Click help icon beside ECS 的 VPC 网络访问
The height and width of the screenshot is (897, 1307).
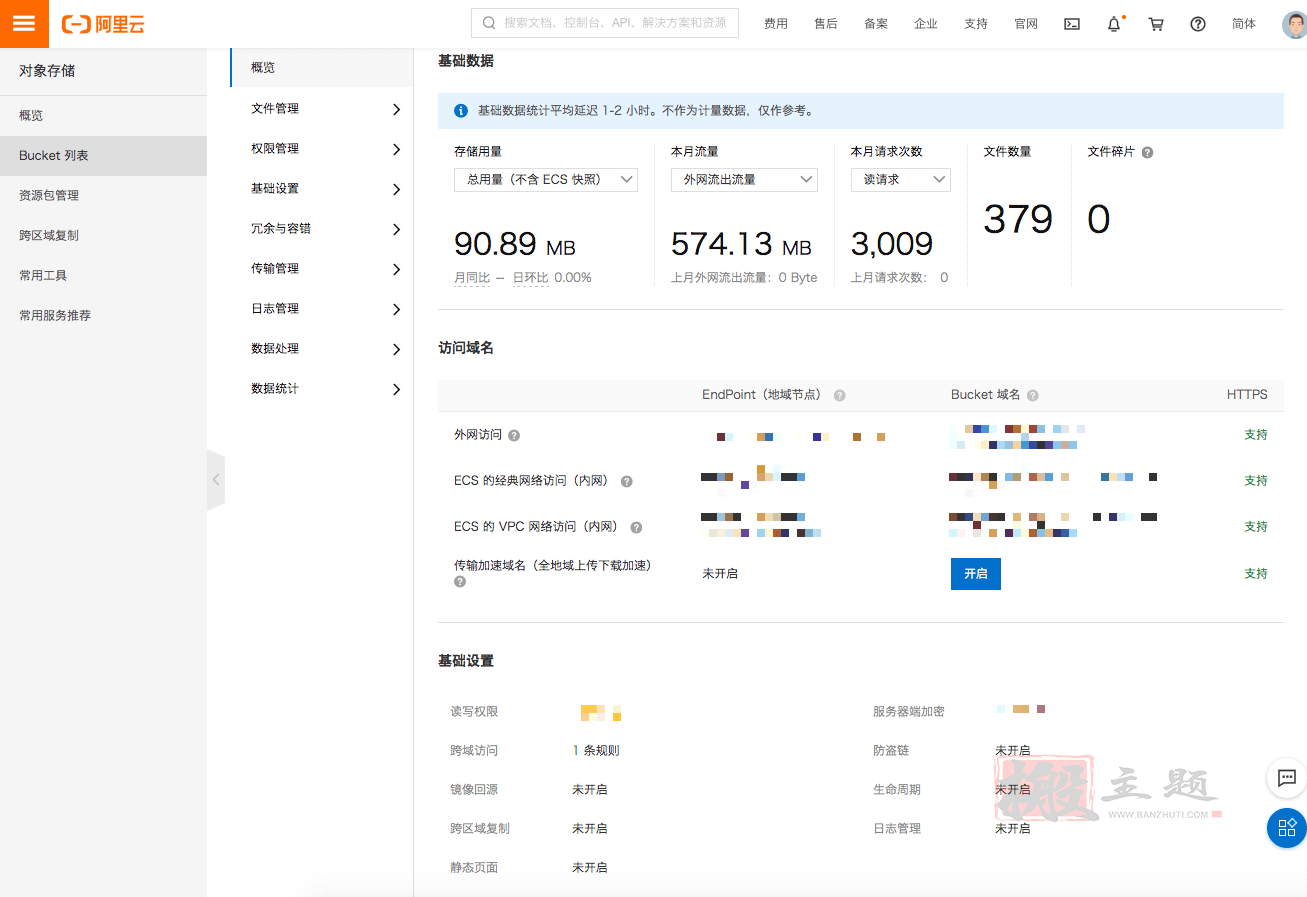[636, 527]
